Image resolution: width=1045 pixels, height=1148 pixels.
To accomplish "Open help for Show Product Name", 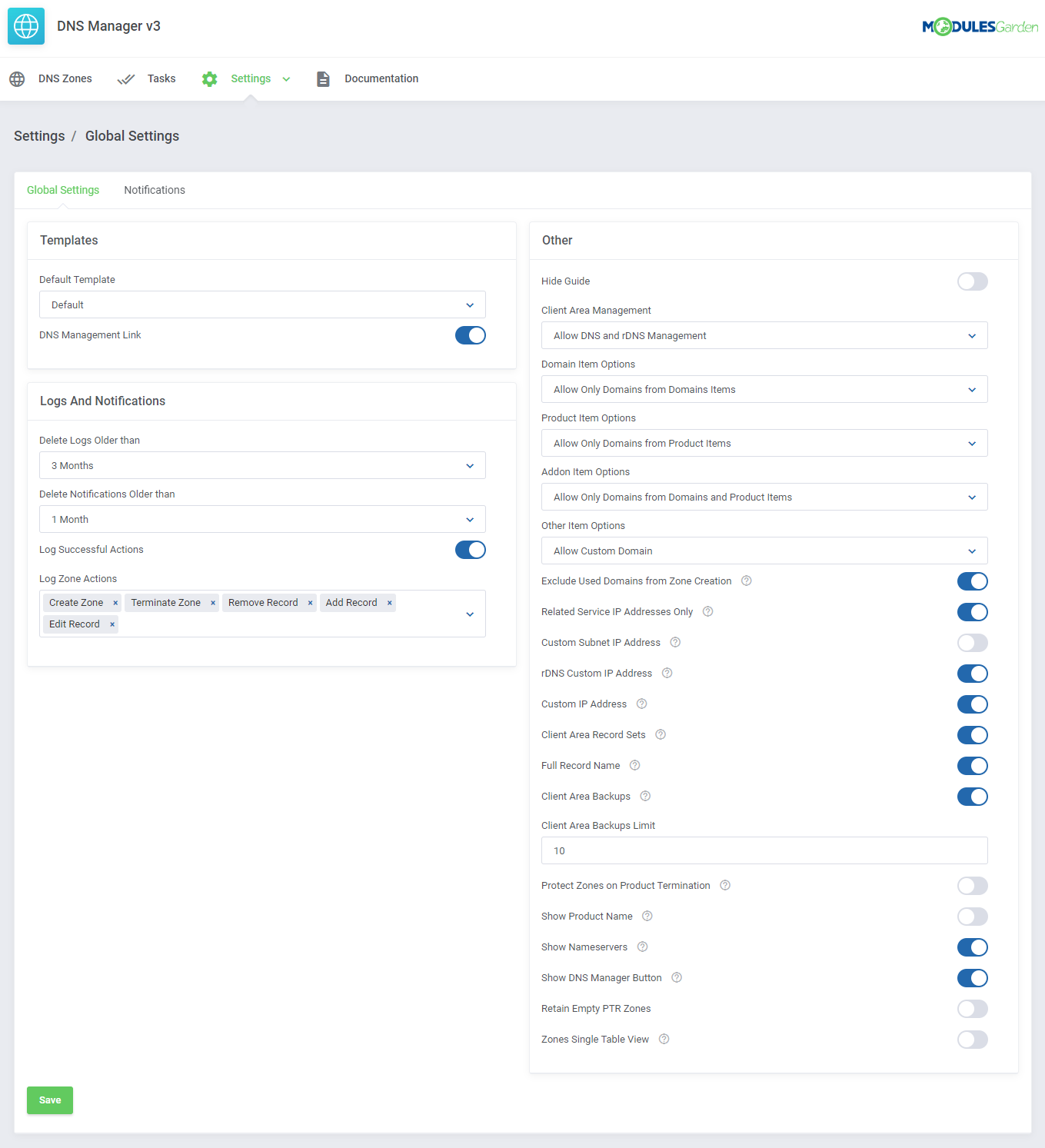I will pyautogui.click(x=647, y=916).
